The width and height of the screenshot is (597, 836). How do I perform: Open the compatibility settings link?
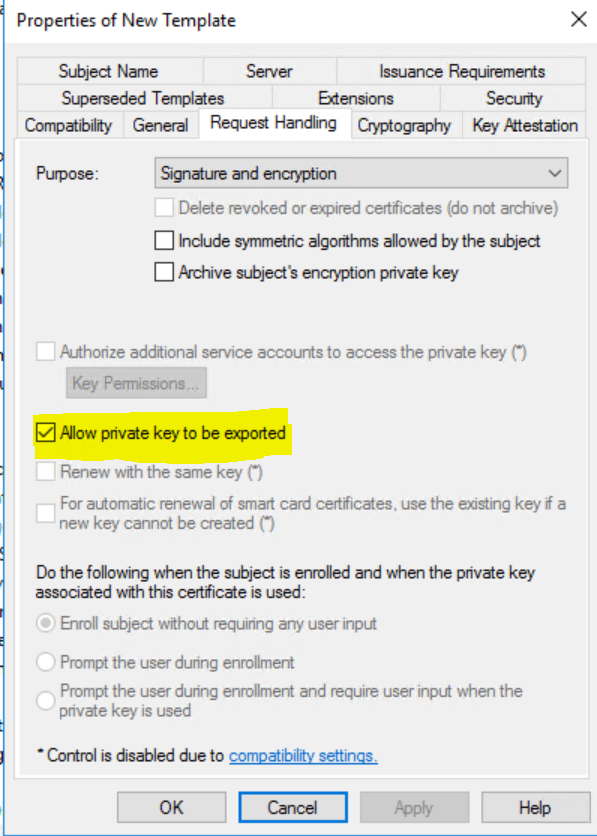click(x=303, y=755)
